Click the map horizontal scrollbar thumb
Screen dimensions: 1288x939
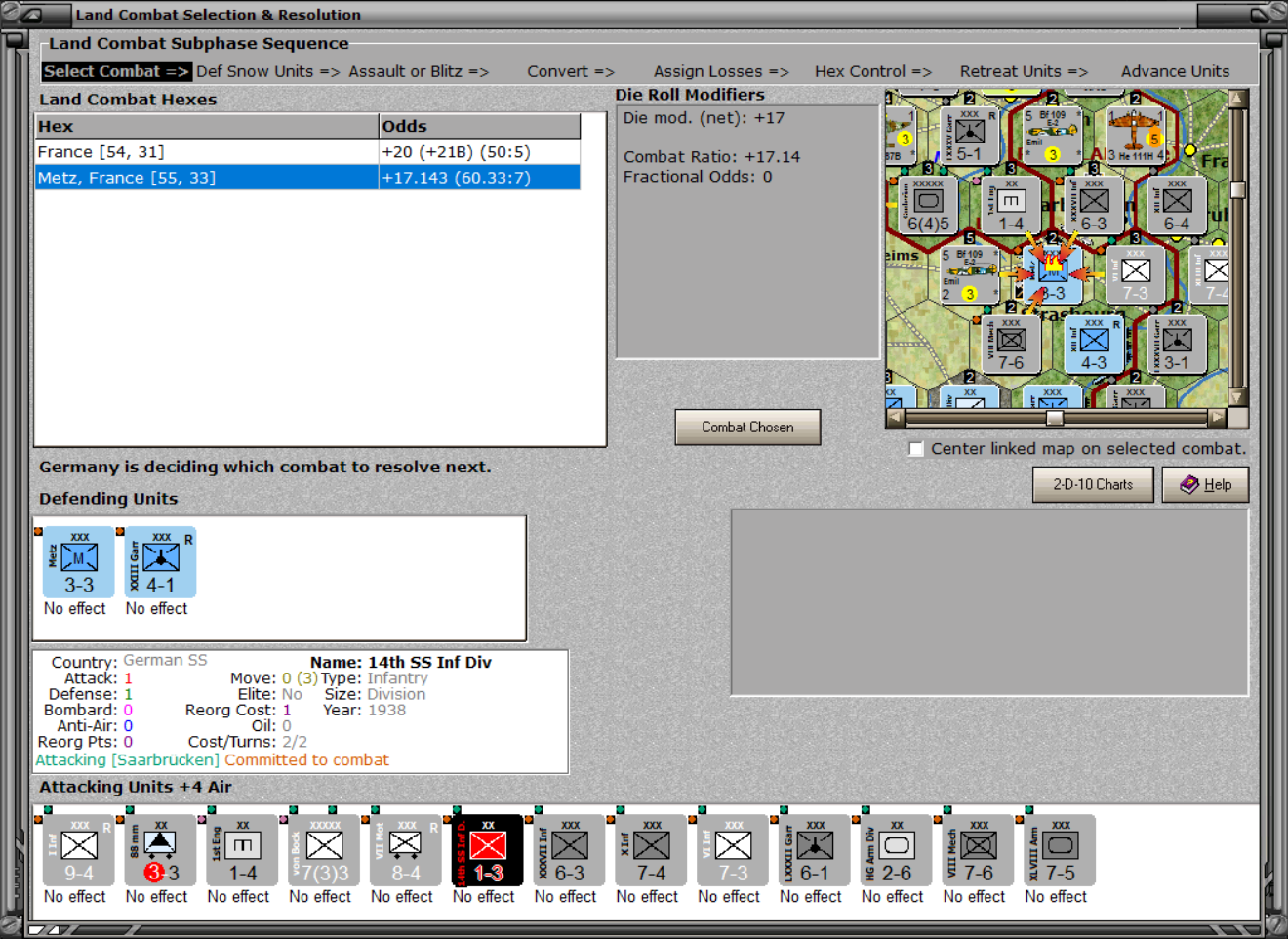(1055, 418)
